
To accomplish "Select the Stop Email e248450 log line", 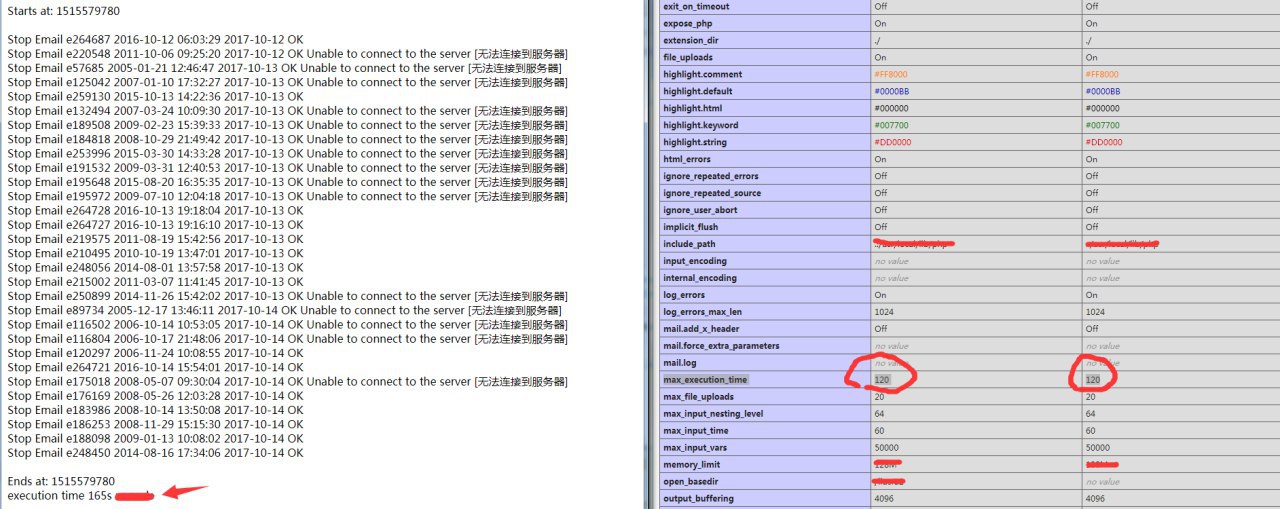I will click(x=155, y=453).
